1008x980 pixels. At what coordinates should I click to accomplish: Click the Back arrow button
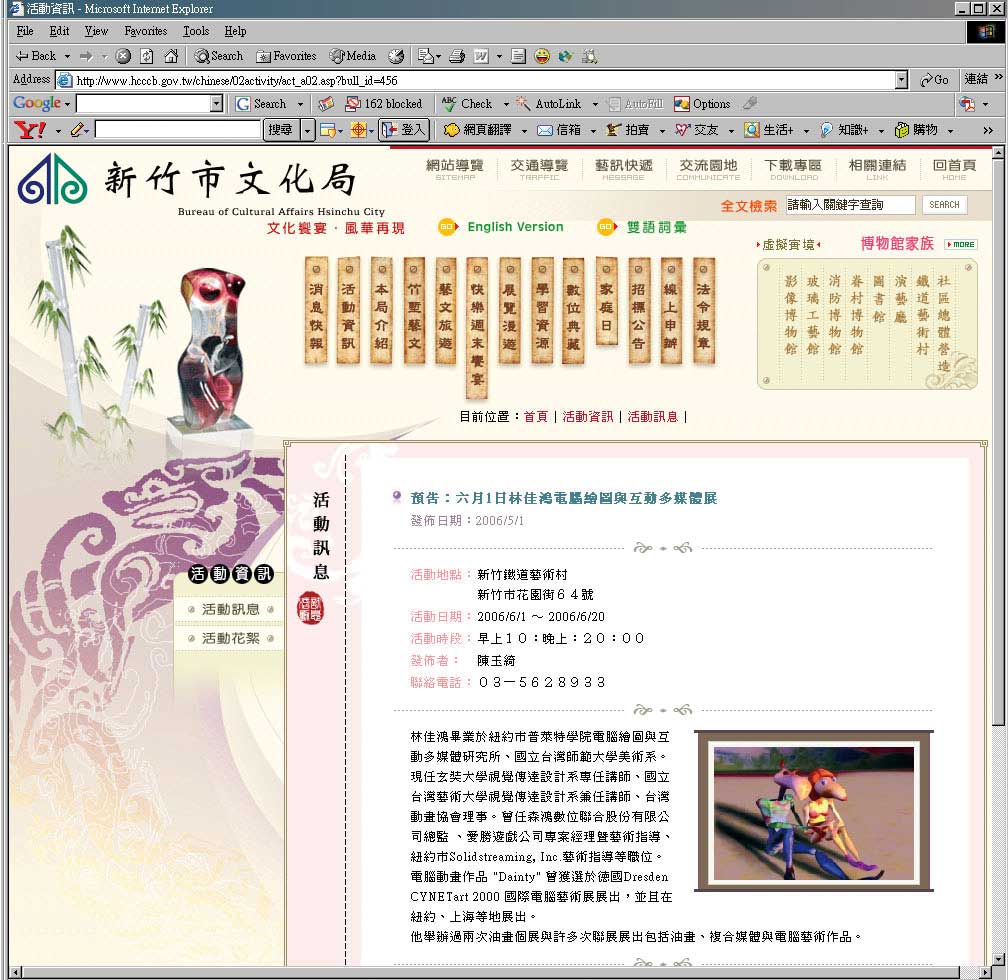click(36, 56)
